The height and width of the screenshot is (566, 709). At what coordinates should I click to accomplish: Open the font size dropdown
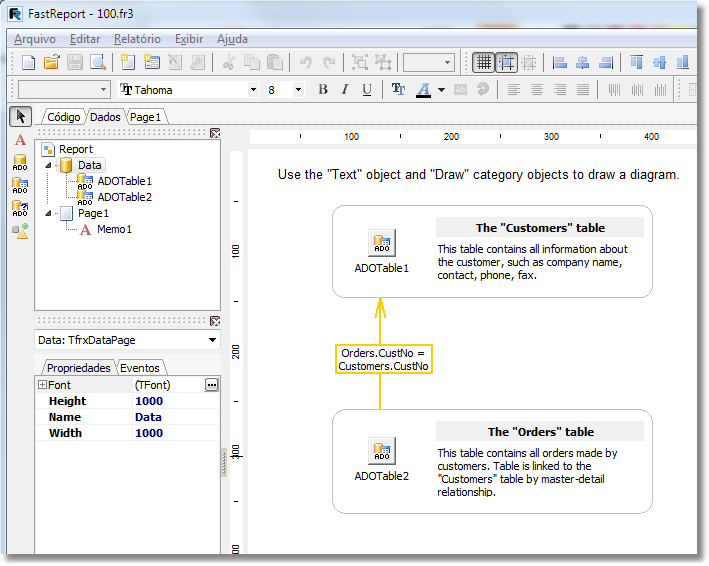[x=298, y=90]
